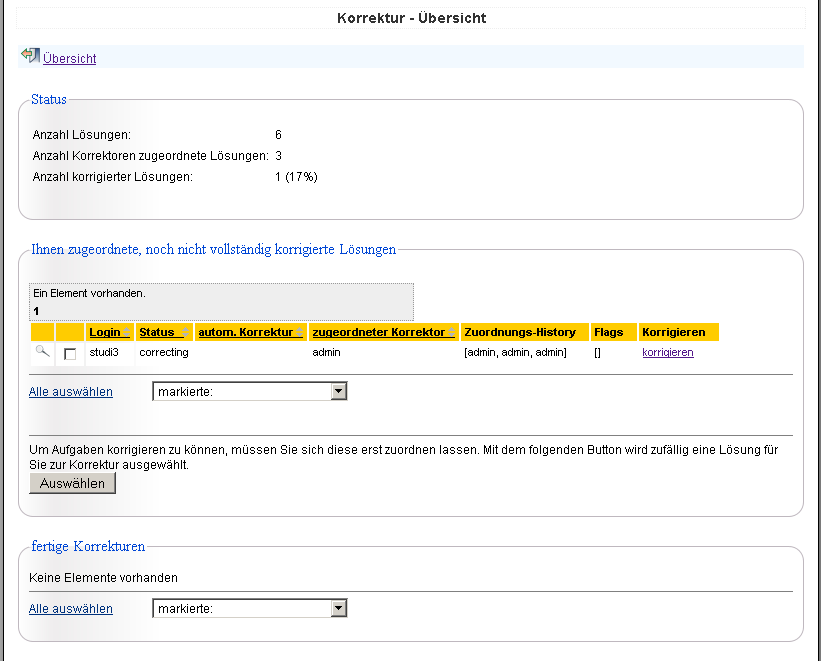This screenshot has width=821, height=661.
Task: Click the Korrigieren column header
Action: pos(679,332)
